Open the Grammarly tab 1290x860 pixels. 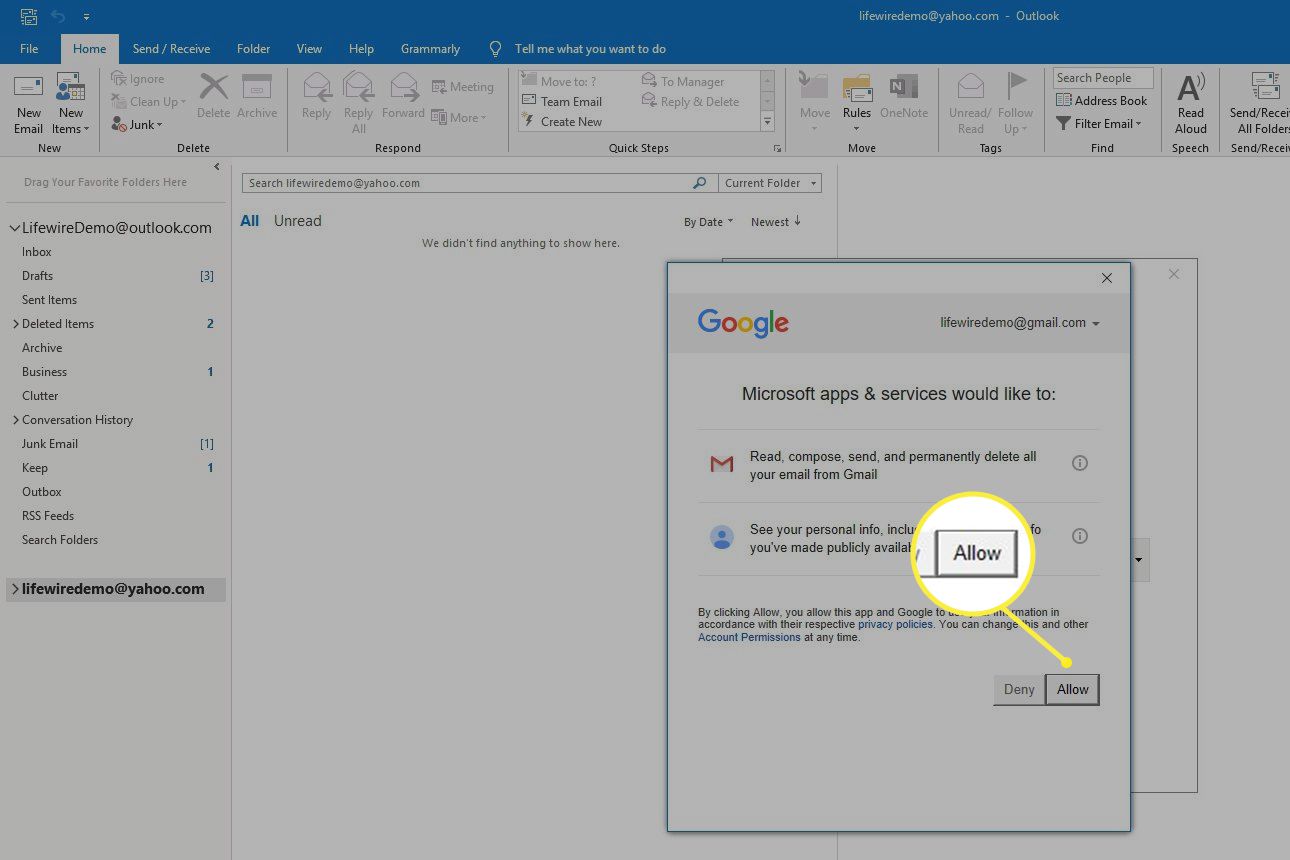pos(430,48)
